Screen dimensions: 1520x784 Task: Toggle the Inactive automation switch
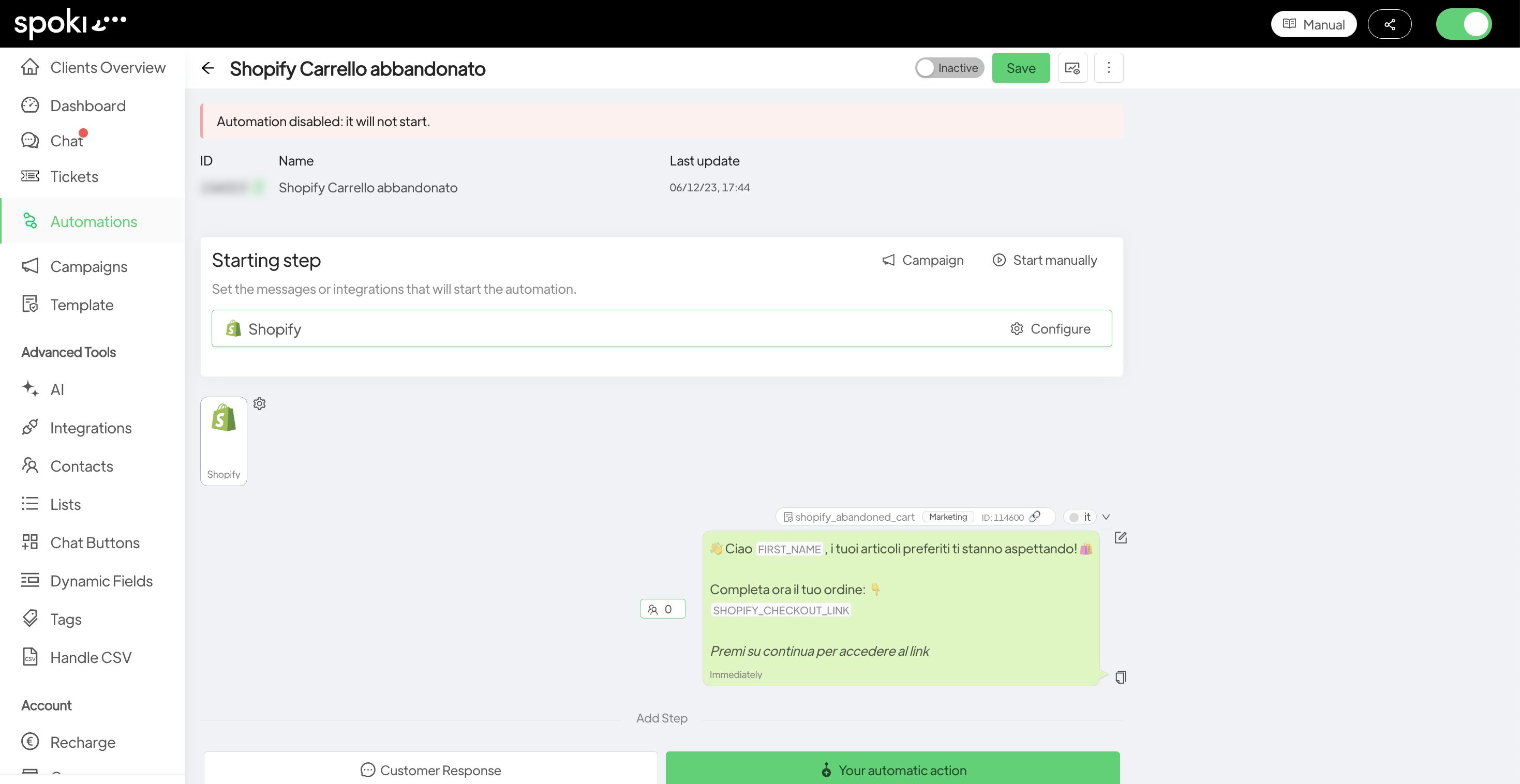point(949,68)
